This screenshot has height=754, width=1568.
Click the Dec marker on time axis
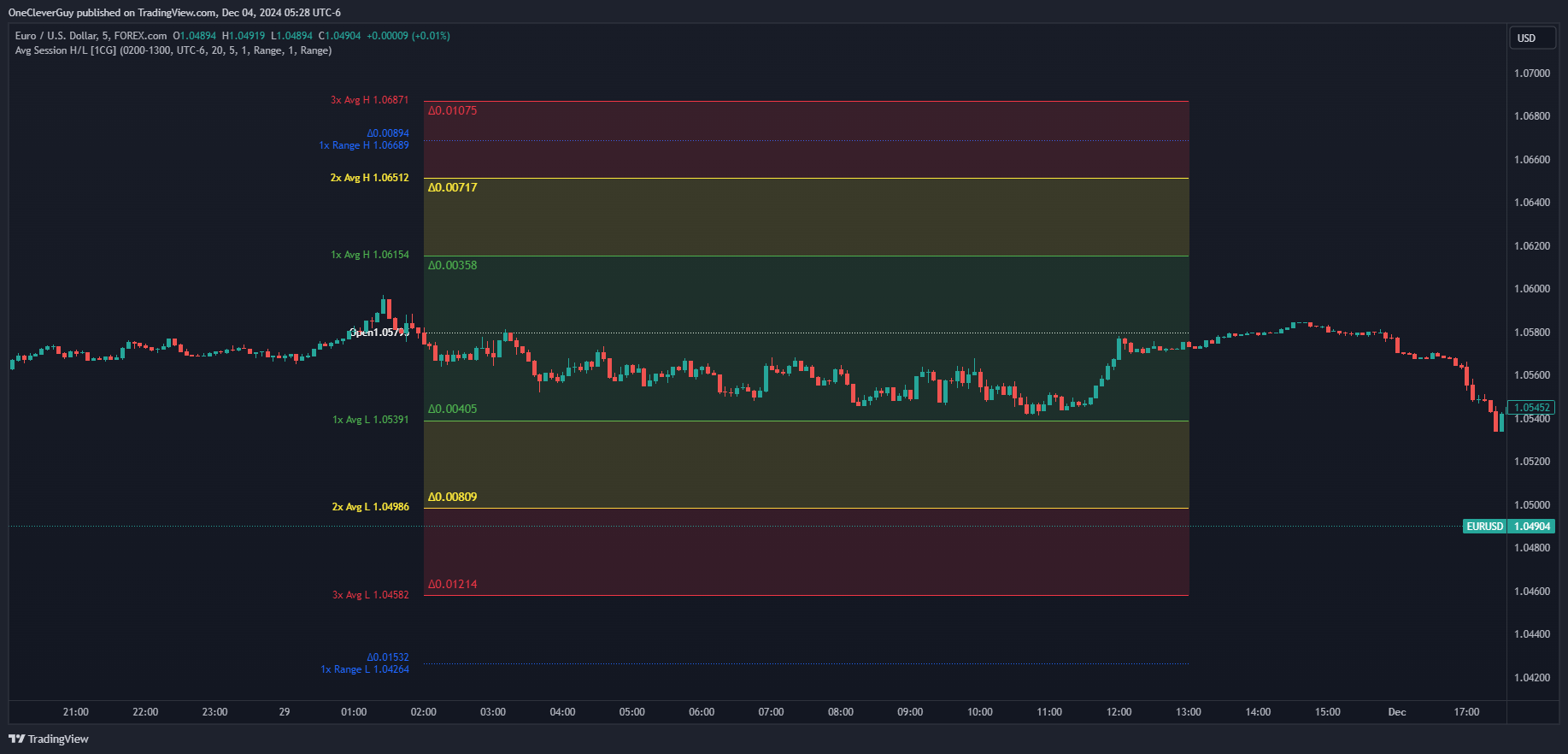[1397, 712]
